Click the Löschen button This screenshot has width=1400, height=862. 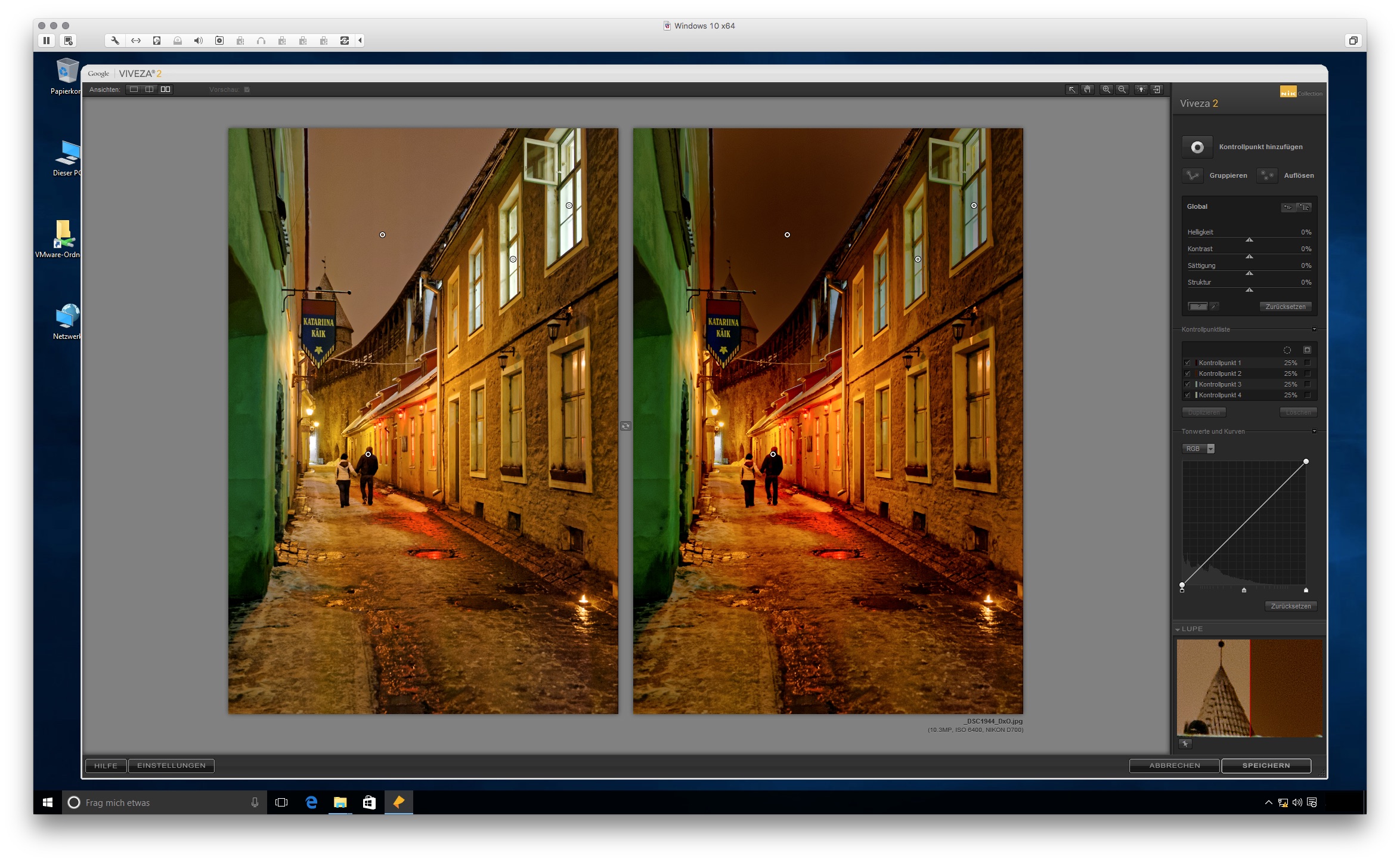1298,412
